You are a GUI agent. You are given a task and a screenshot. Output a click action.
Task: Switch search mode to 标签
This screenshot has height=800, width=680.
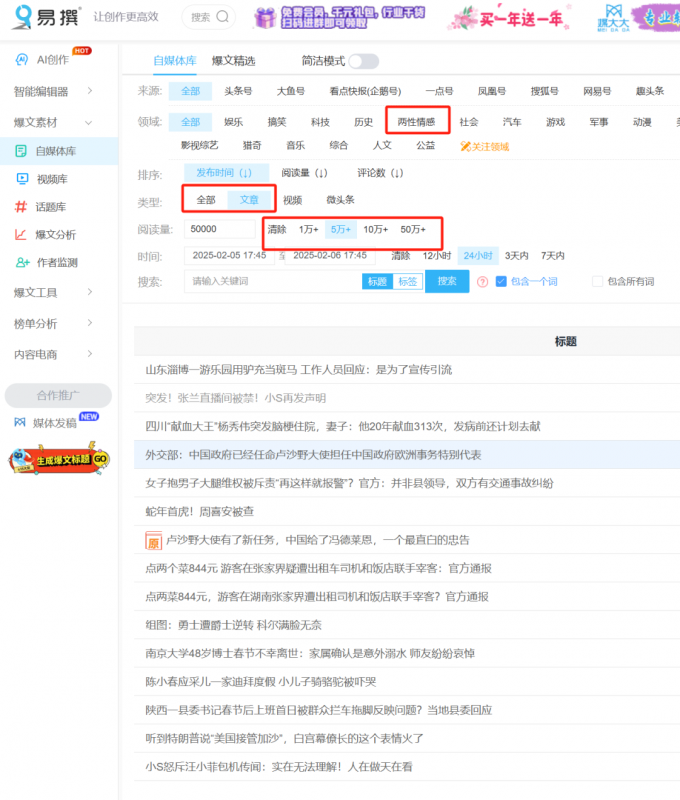point(408,282)
